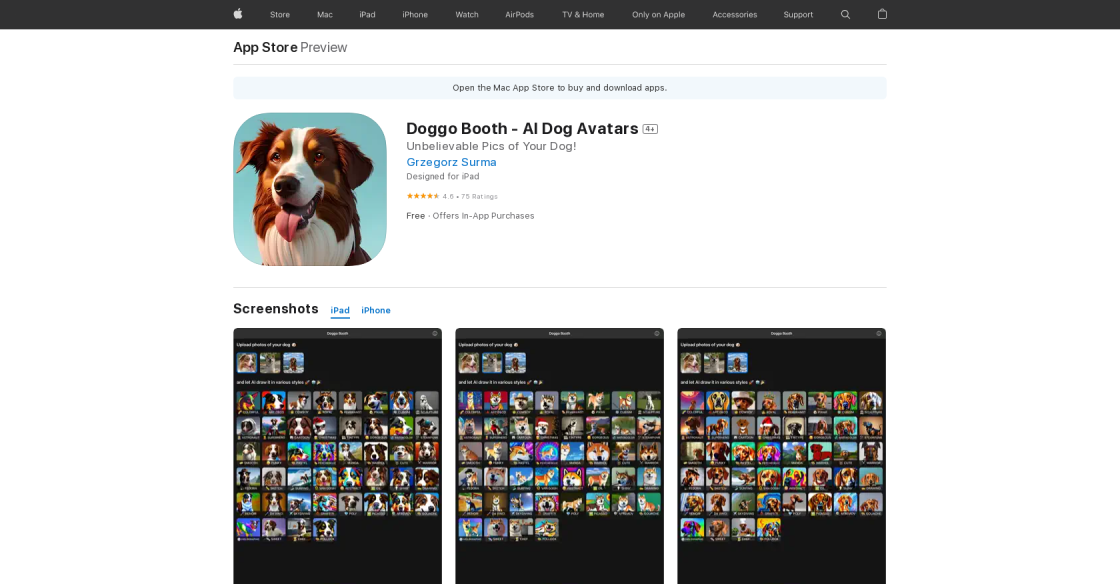Open Grzegorz Surma developer link
This screenshot has height=584, width=1120.
pos(451,162)
